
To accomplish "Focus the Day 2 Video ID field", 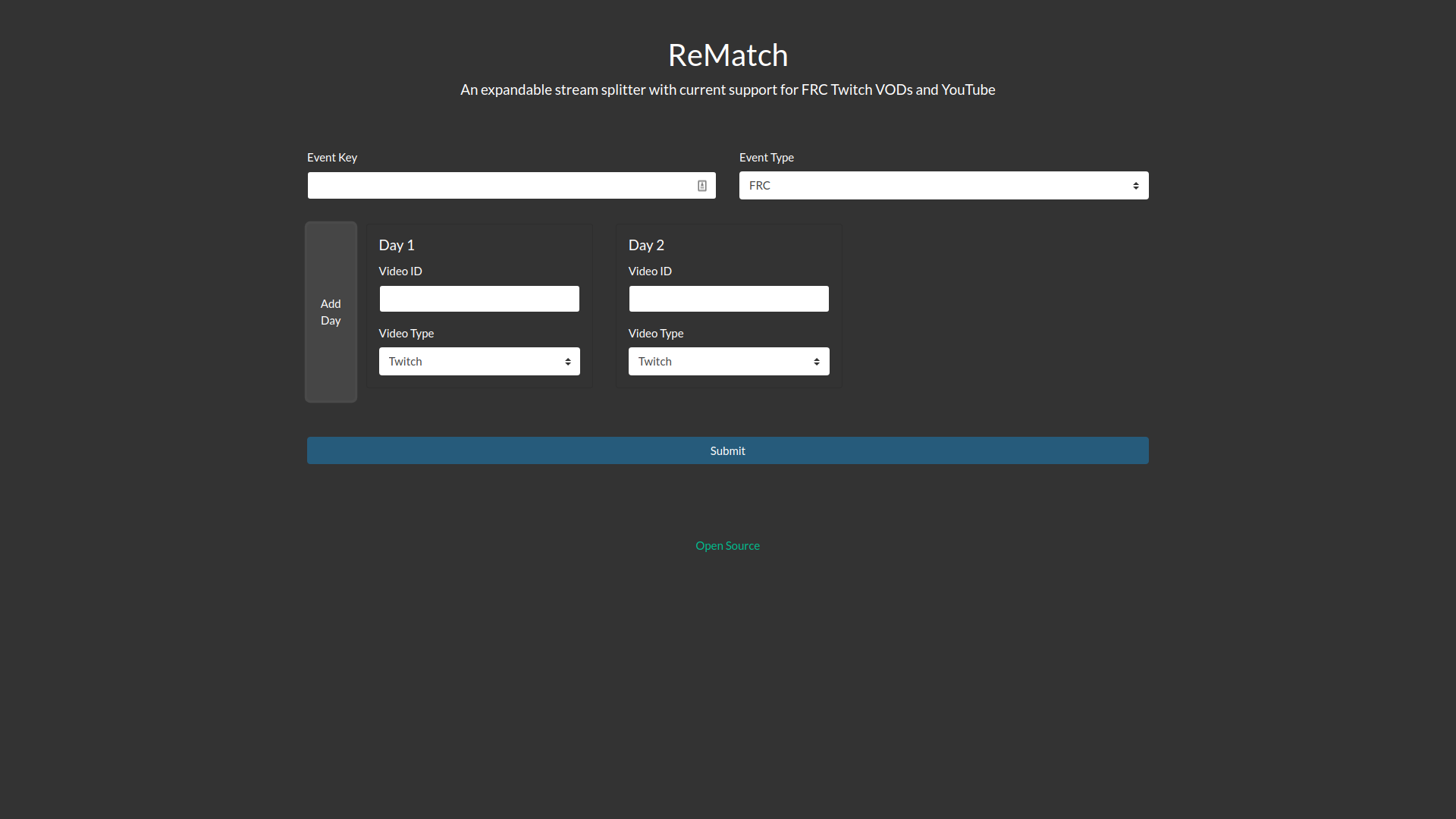I will click(729, 299).
